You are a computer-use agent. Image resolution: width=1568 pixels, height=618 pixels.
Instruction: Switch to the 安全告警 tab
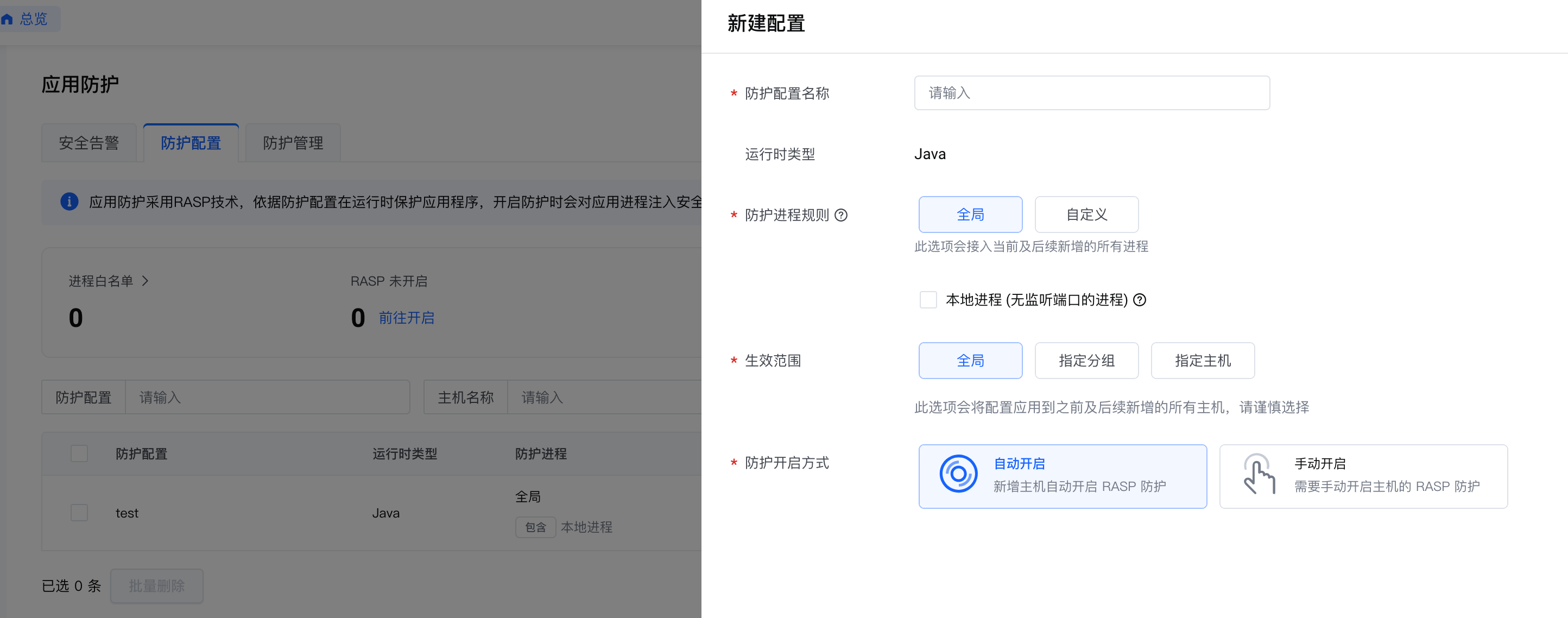[89, 143]
